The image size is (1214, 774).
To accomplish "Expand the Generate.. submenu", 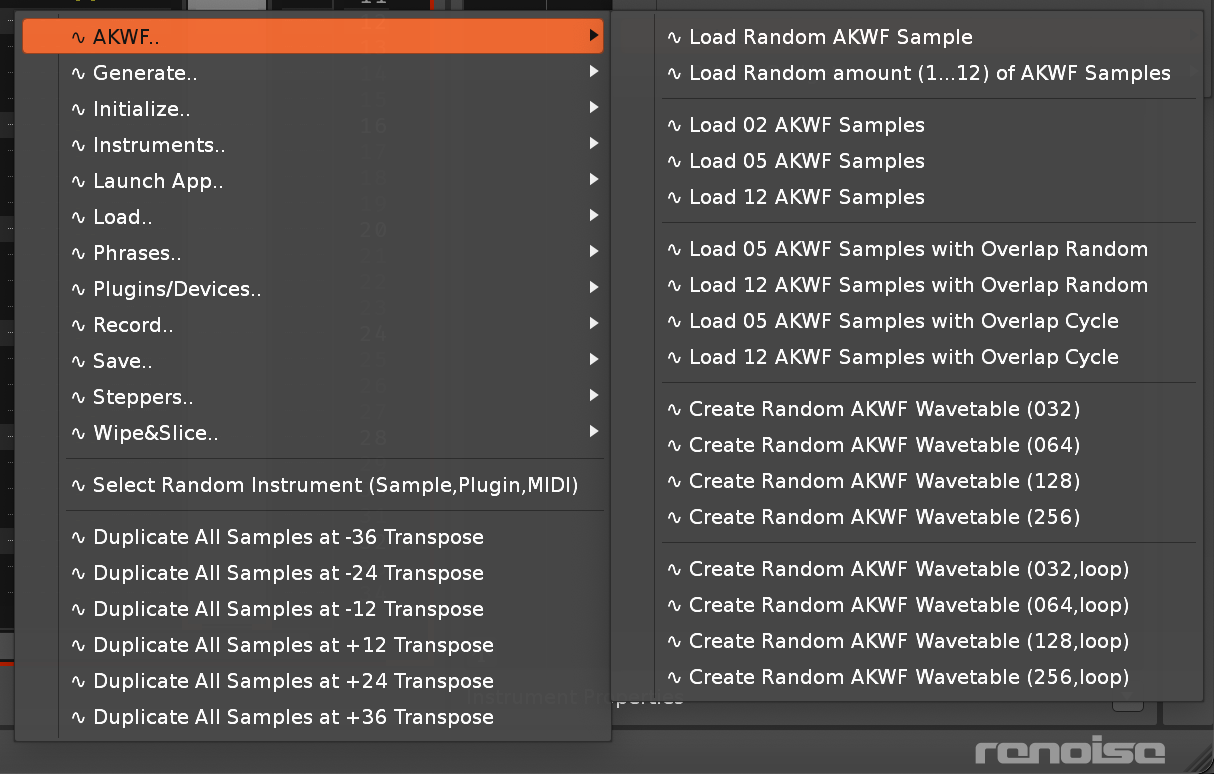I will coord(312,73).
